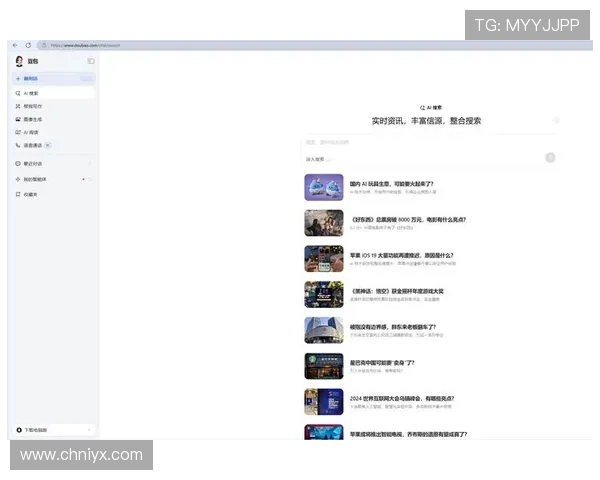The width and height of the screenshot is (600, 480).
Task: Open 语音通话 in the sidebar
Action: 54,145
